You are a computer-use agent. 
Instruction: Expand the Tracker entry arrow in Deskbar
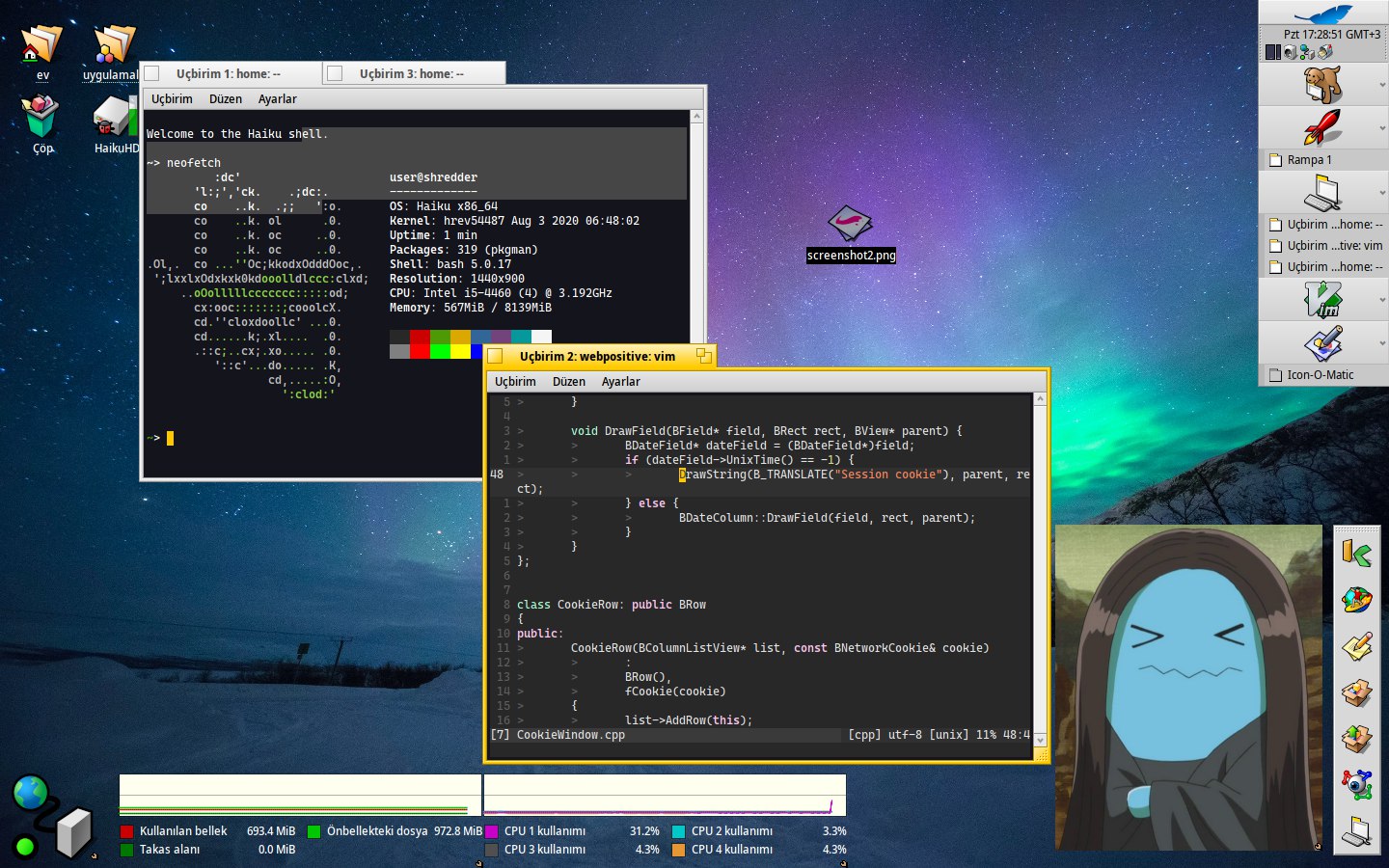coord(1381,85)
